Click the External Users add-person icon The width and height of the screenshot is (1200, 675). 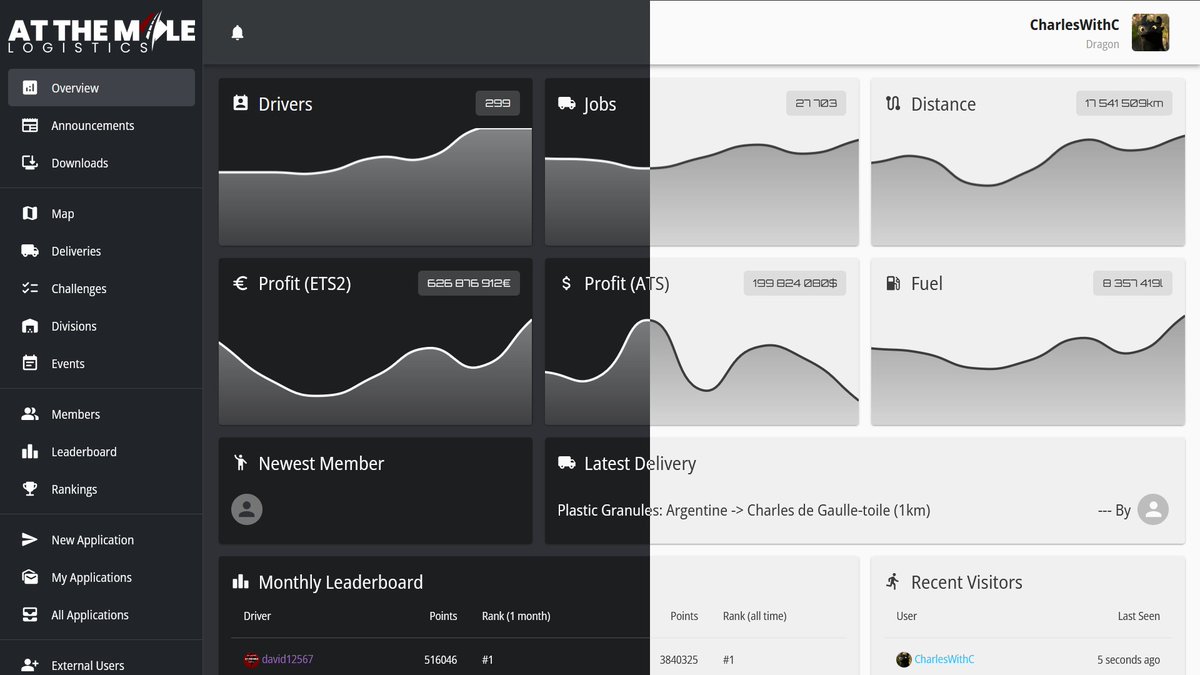point(30,665)
